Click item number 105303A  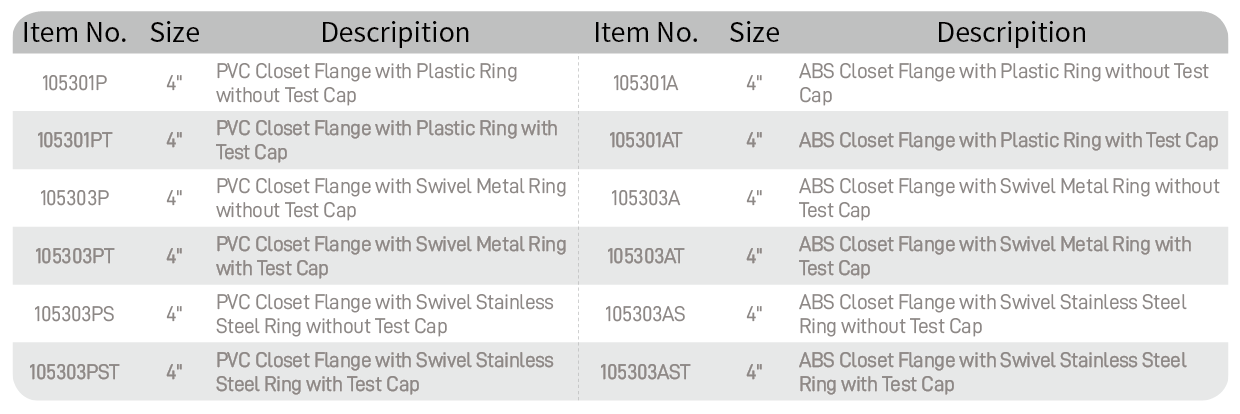click(x=645, y=198)
